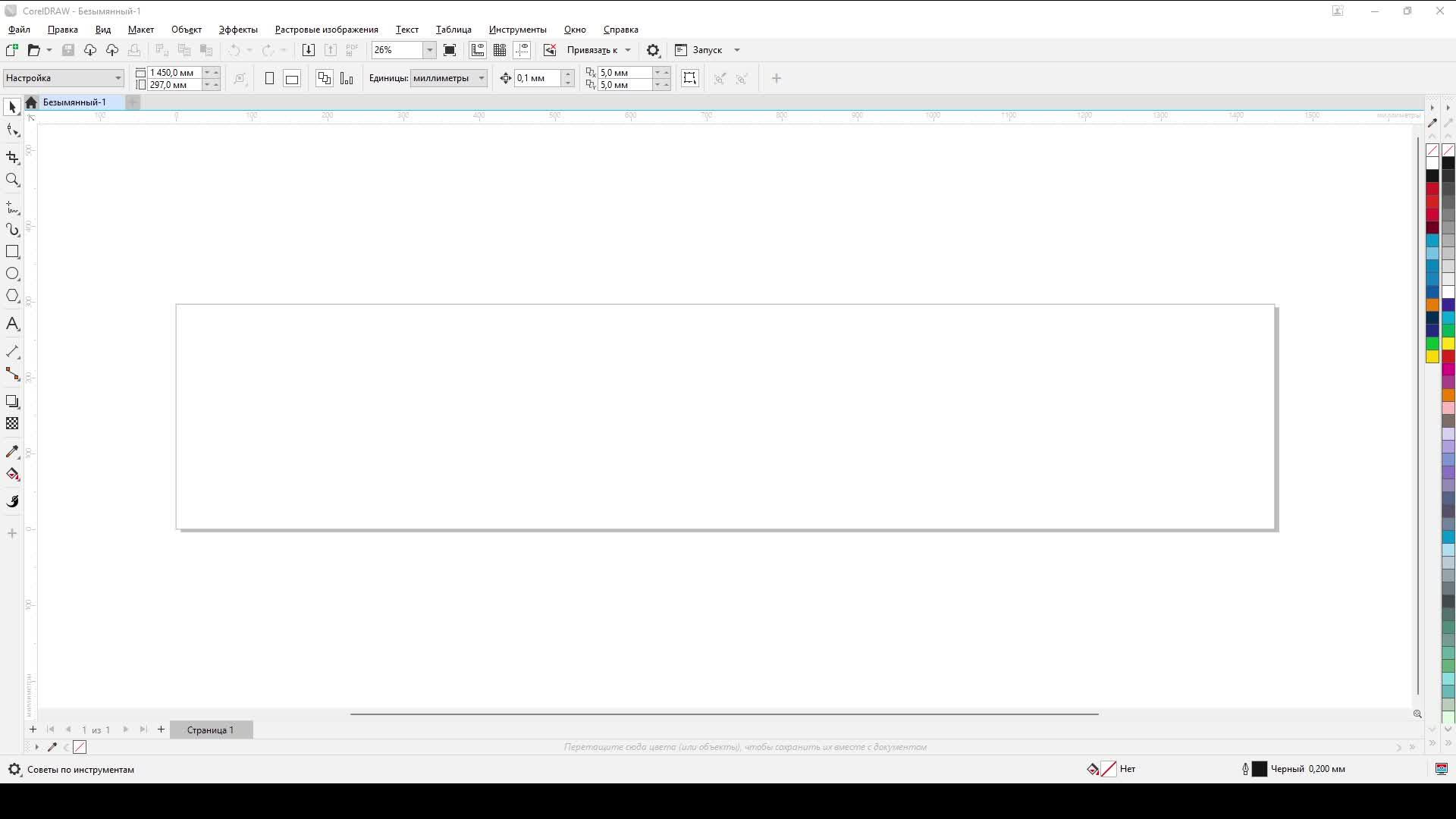The image size is (1456, 819).
Task: Toggle the document grid visibility
Action: [500, 50]
